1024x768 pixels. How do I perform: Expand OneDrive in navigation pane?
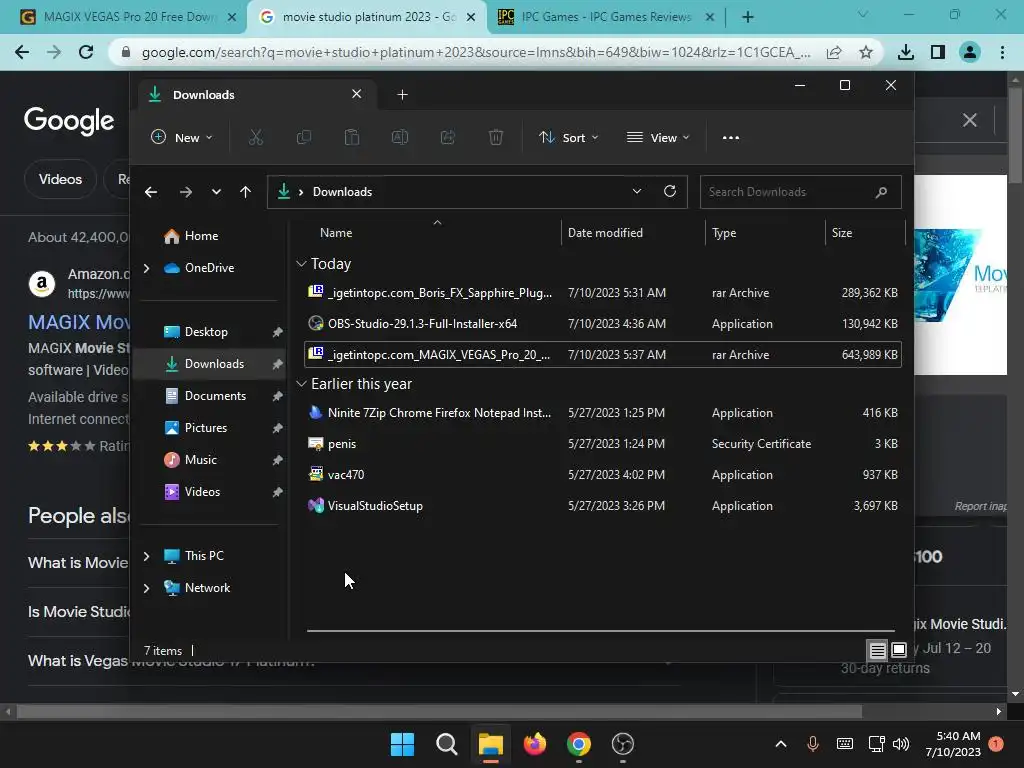point(146,268)
